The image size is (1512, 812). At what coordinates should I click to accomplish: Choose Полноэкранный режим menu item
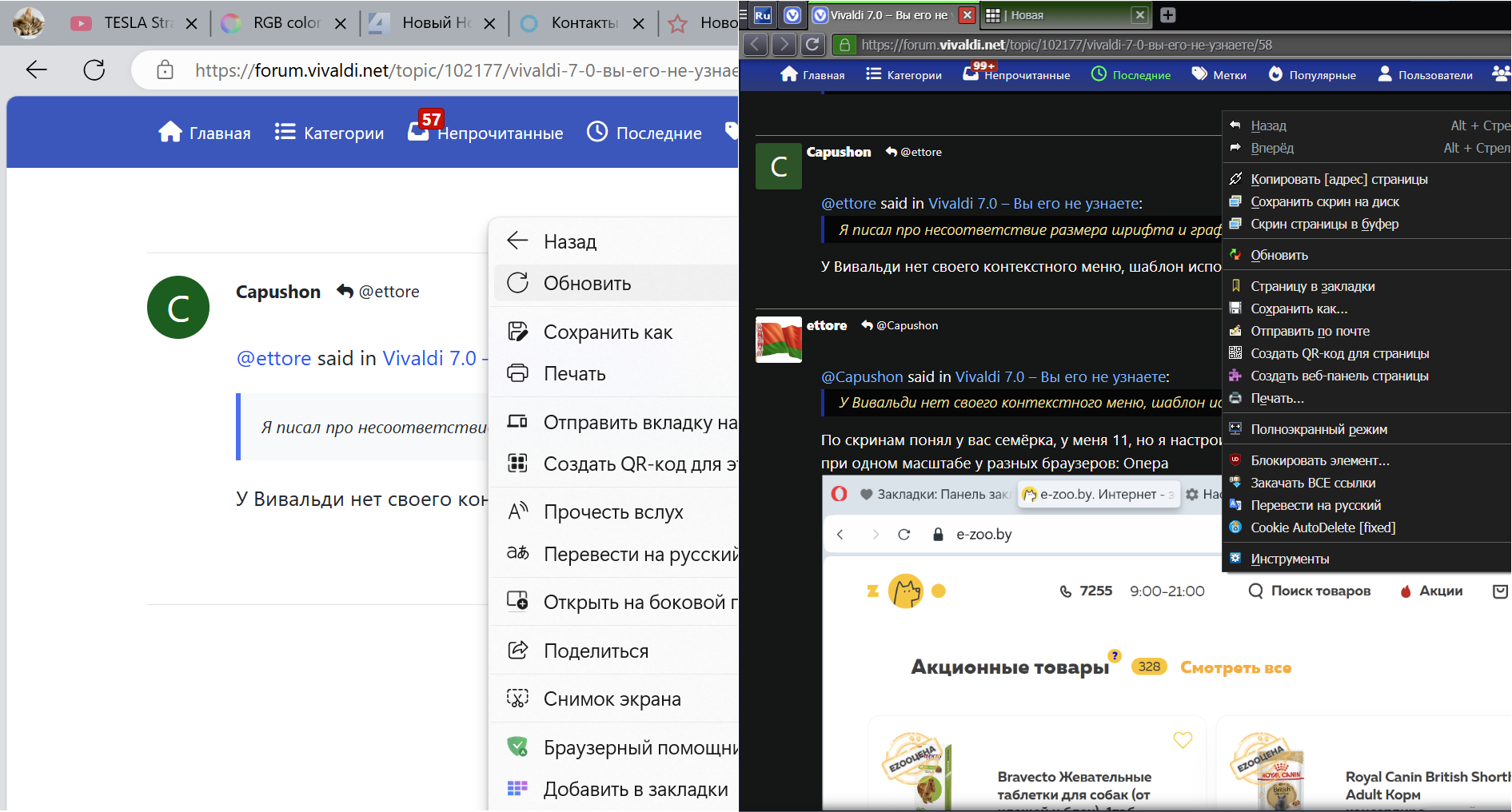click(1367, 429)
